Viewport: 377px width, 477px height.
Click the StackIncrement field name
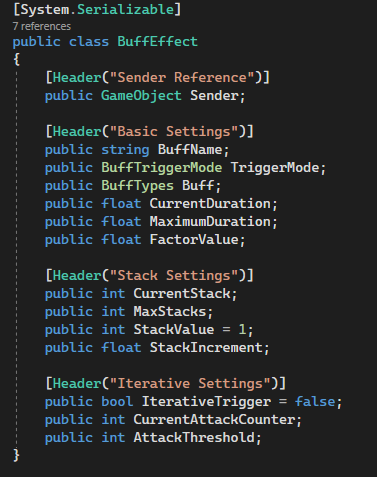[x=206, y=348]
